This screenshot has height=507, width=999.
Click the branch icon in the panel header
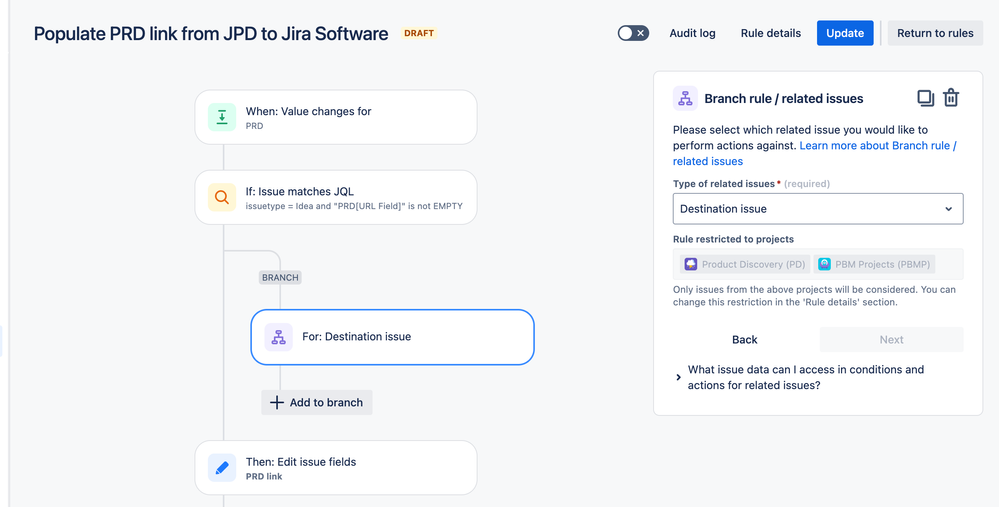pos(685,99)
